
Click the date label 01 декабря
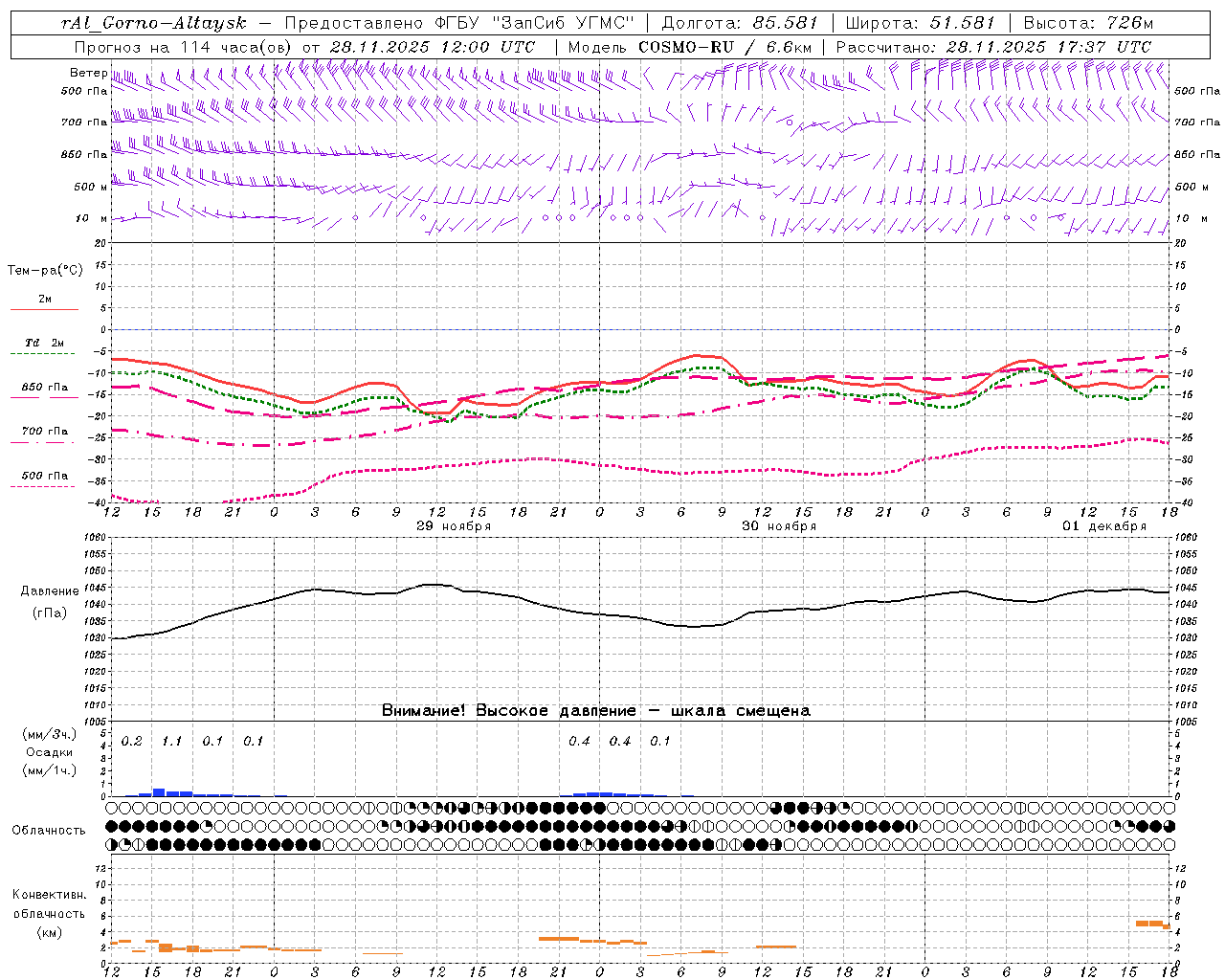[1104, 526]
